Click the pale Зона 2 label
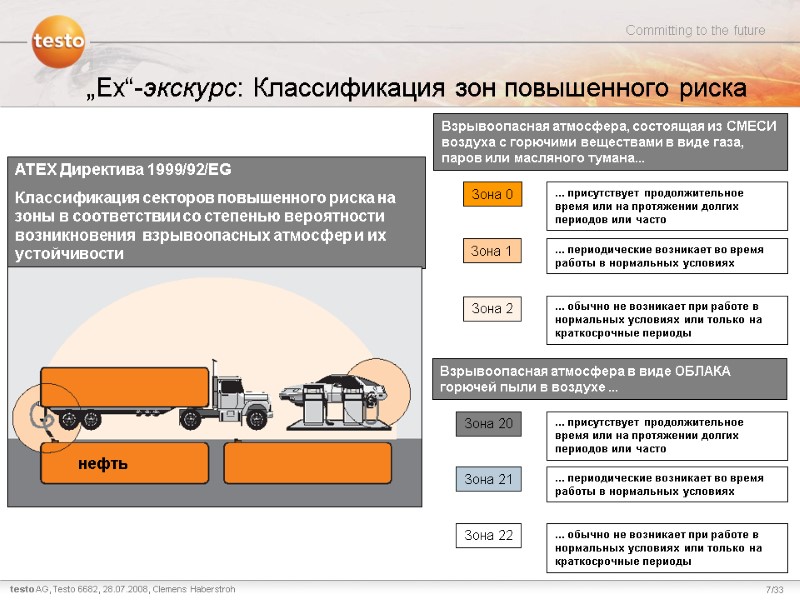The height and width of the screenshot is (600, 800). pos(492,308)
